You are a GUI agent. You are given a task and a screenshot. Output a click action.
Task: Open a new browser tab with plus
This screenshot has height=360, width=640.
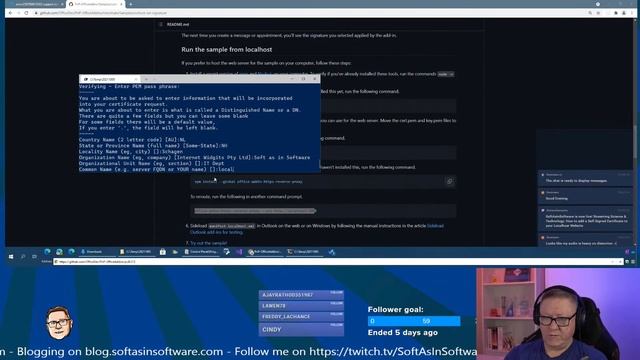coord(131,4)
